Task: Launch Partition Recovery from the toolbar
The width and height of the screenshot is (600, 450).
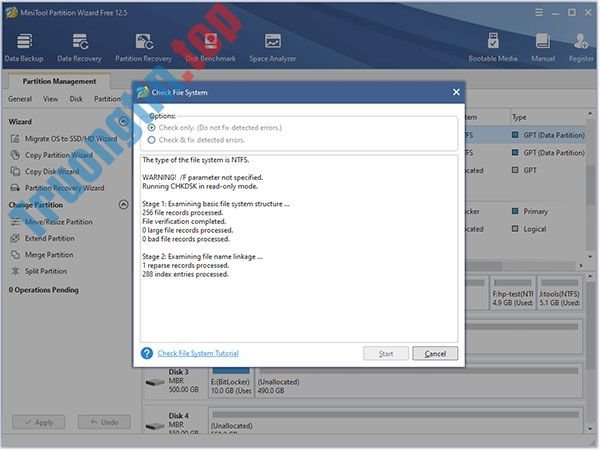Action: pos(143,47)
